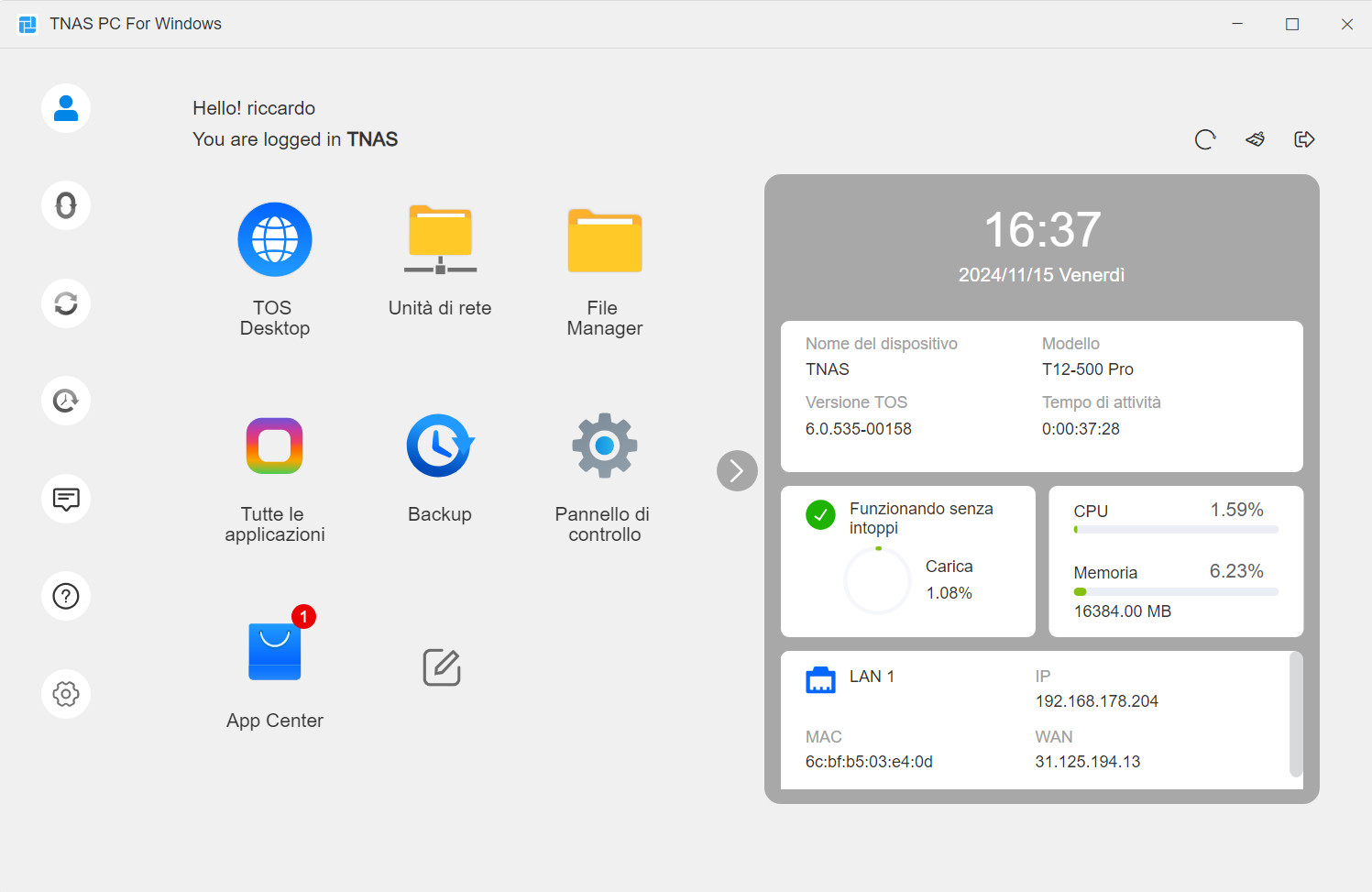The image size is (1372, 892).
Task: Click the Hello! riccardo greeting
Action: point(254,108)
